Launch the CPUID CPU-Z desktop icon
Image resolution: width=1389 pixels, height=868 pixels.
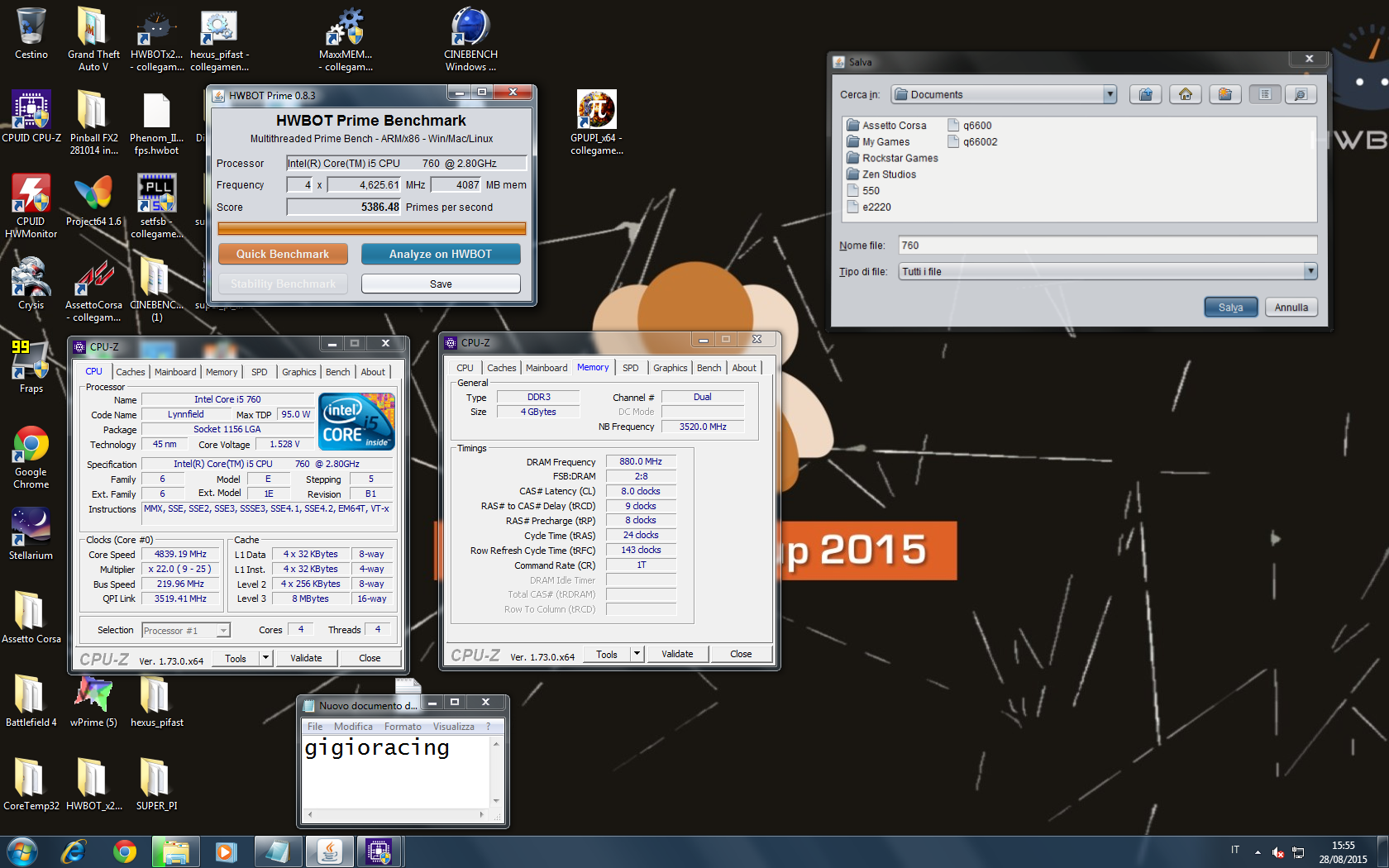(31, 117)
